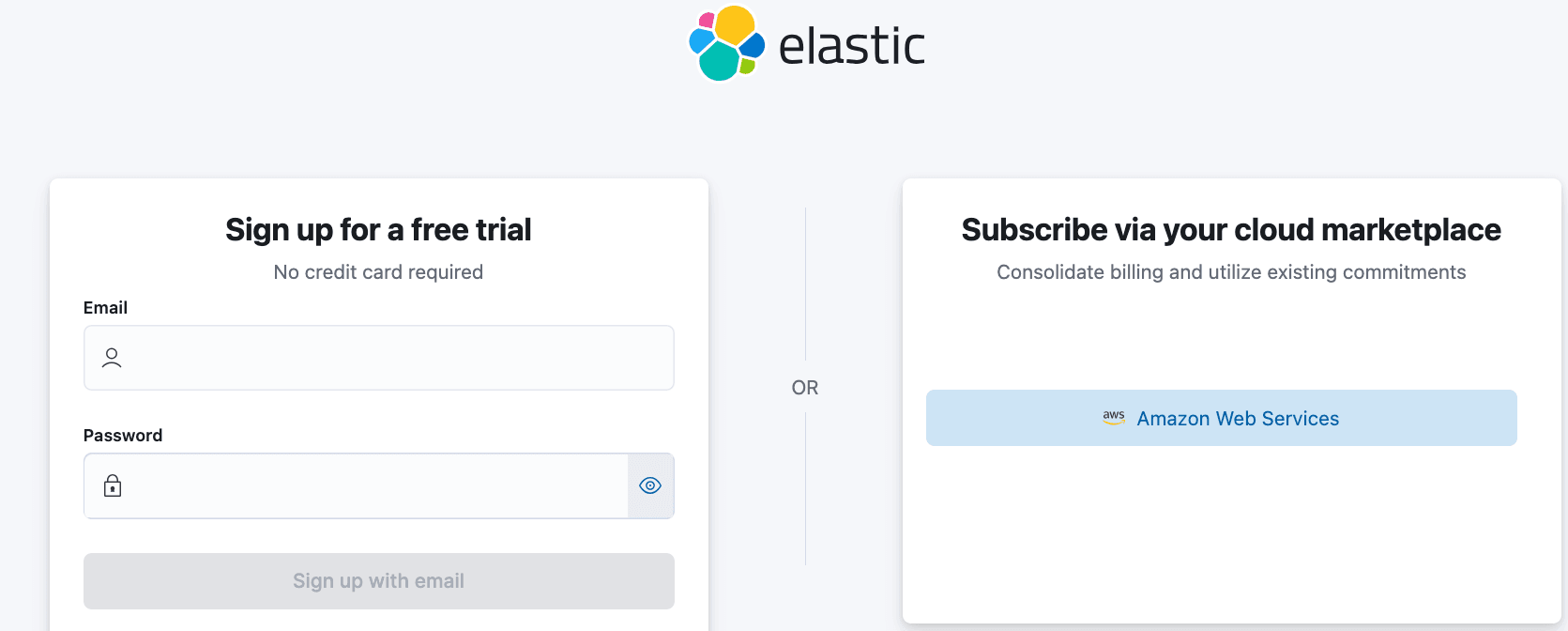The image size is (1568, 631).
Task: Click the Elastic multicolor cluster logo
Action: tap(726, 43)
